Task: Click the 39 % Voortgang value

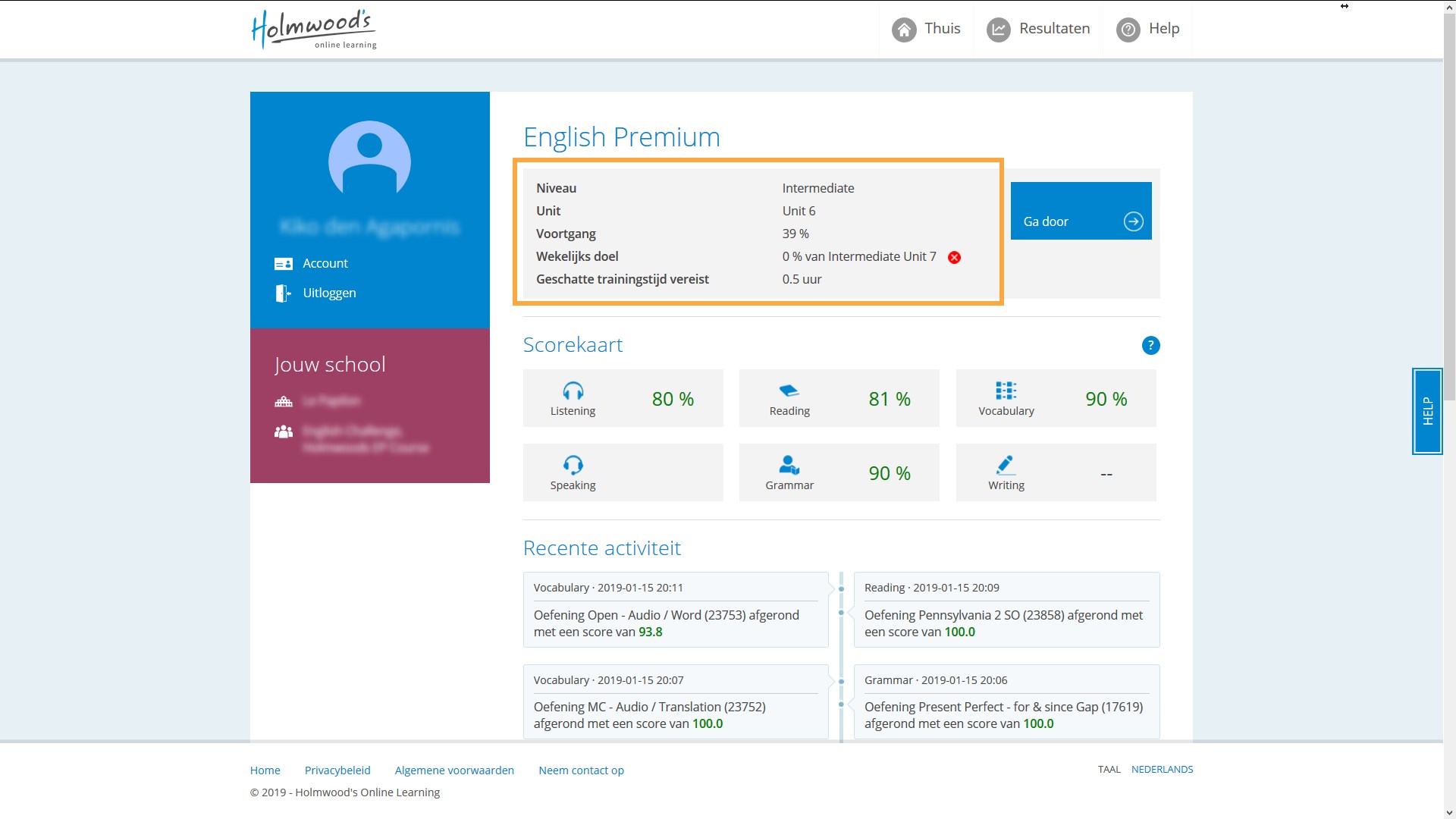Action: (x=795, y=234)
